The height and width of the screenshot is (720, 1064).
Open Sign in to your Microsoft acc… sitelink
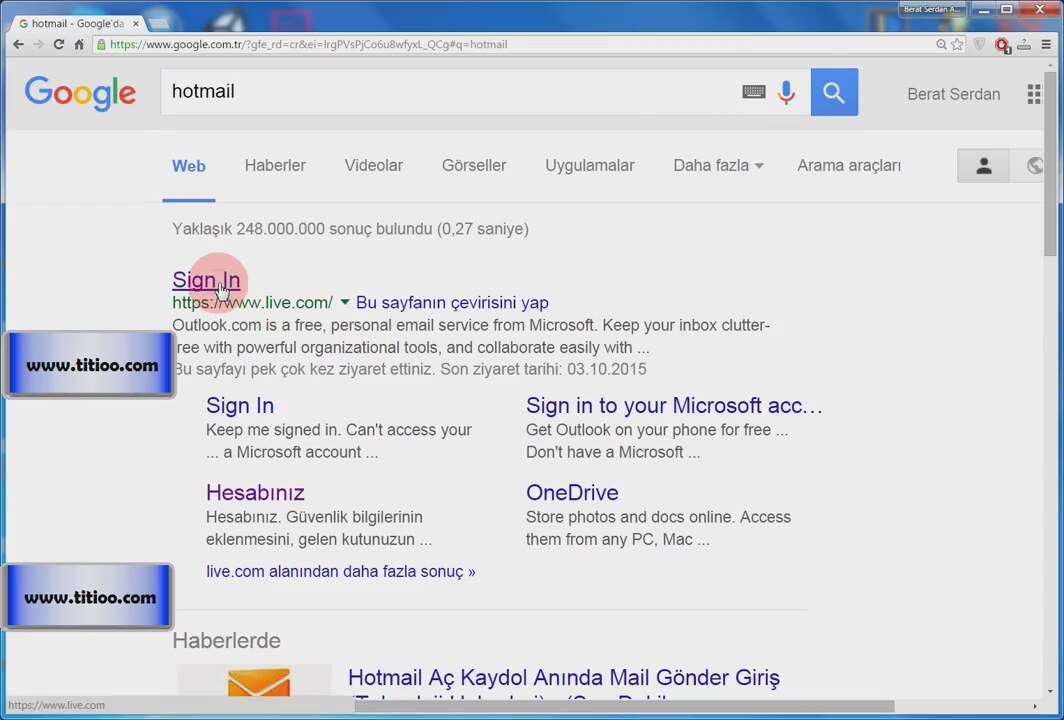point(674,406)
